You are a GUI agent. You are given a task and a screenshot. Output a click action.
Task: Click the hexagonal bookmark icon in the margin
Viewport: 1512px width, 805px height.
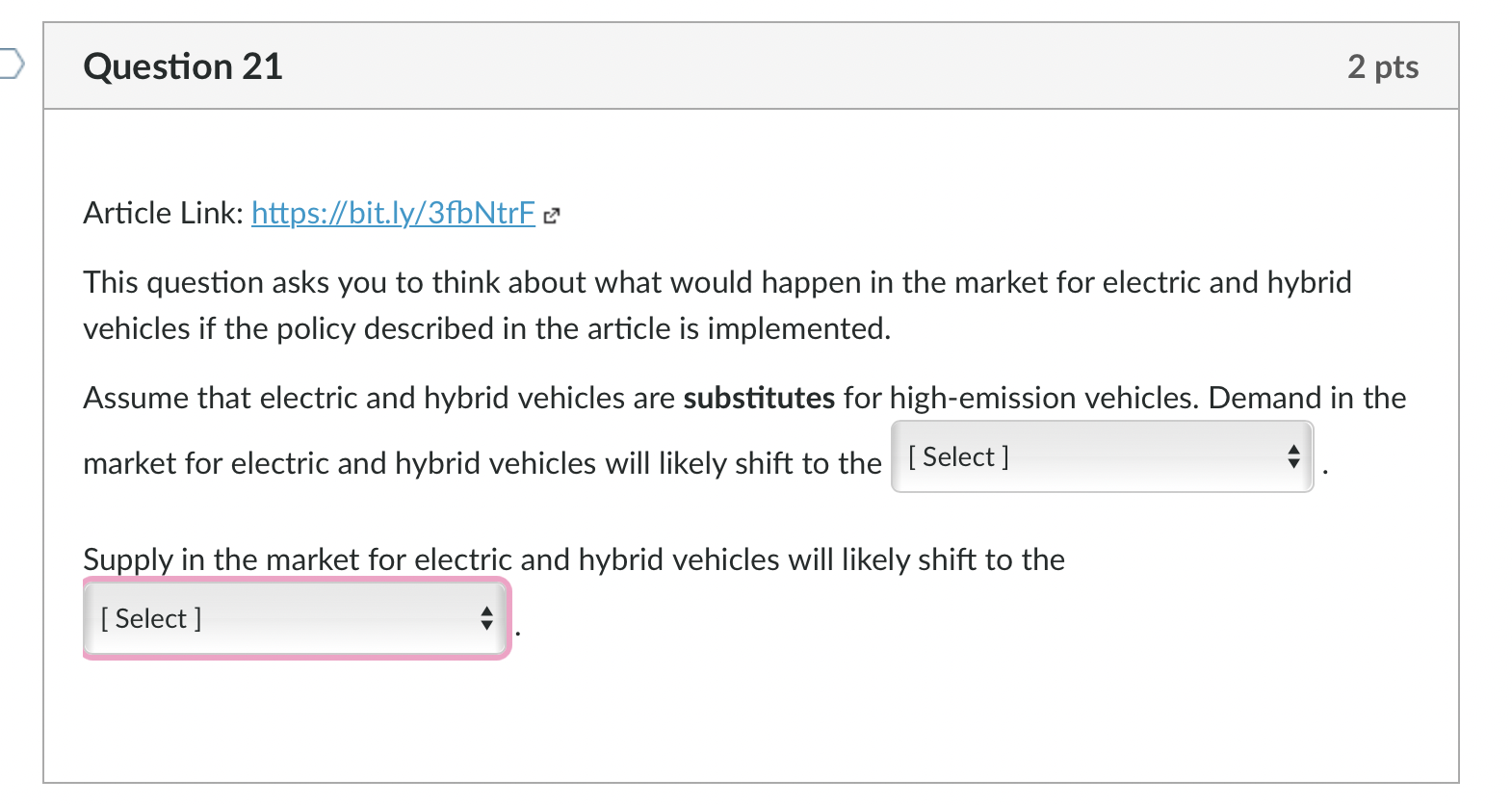point(10,63)
